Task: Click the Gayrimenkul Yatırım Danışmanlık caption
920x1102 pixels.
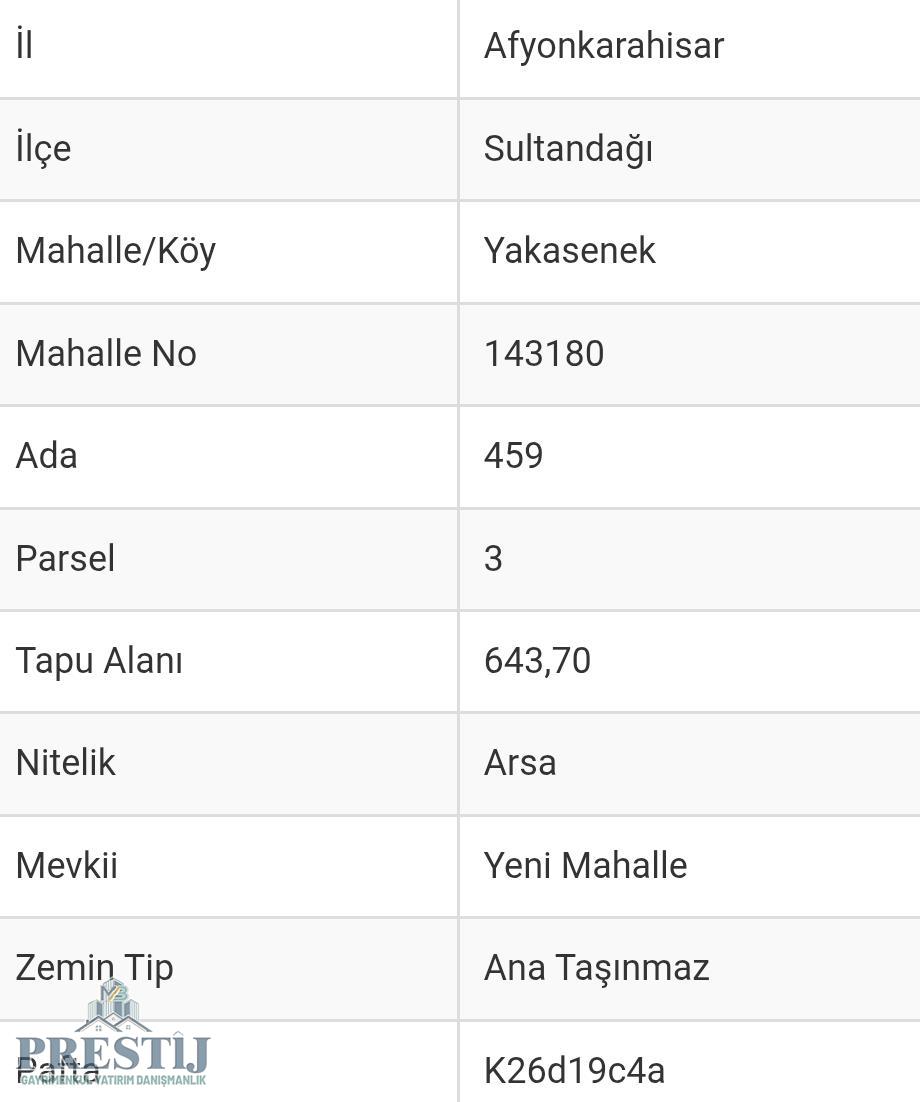Action: (x=113, y=1080)
